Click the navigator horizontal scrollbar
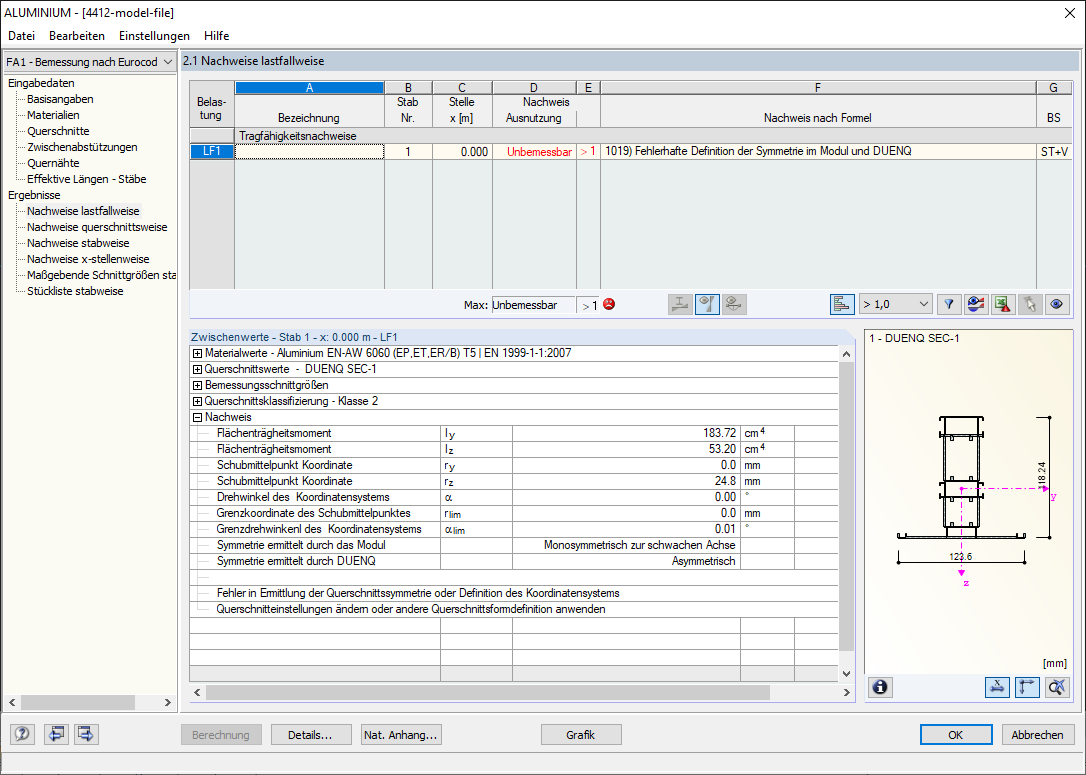 click(x=78, y=702)
